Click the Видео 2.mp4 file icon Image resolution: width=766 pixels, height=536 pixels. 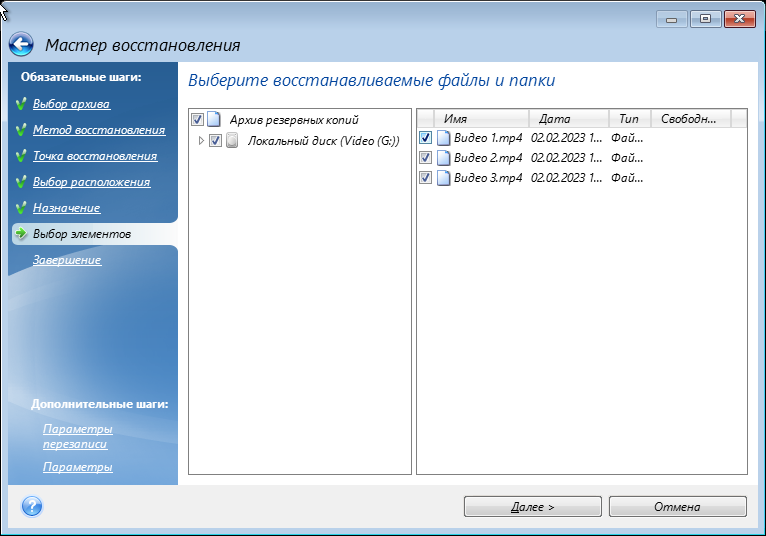(x=443, y=158)
